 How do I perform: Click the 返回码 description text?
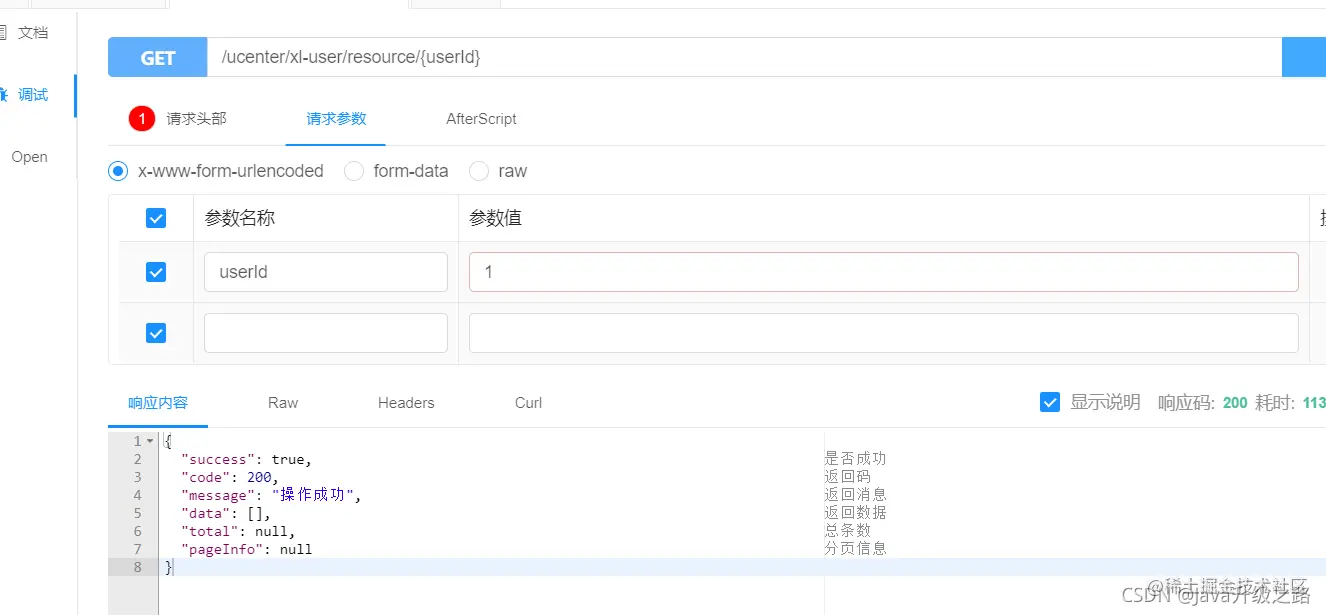847,477
